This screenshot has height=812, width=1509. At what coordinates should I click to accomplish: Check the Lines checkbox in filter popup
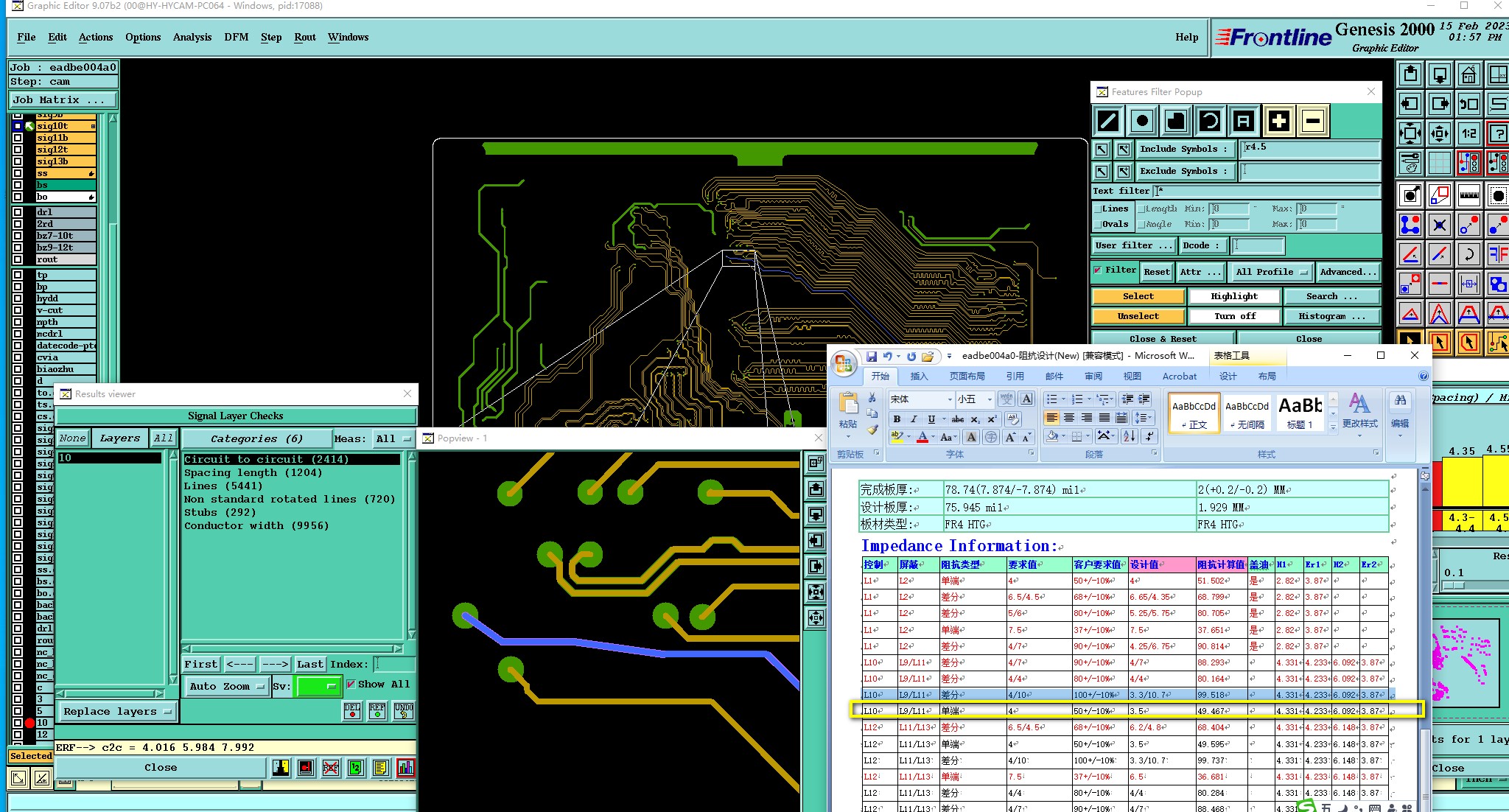[x=1098, y=209]
